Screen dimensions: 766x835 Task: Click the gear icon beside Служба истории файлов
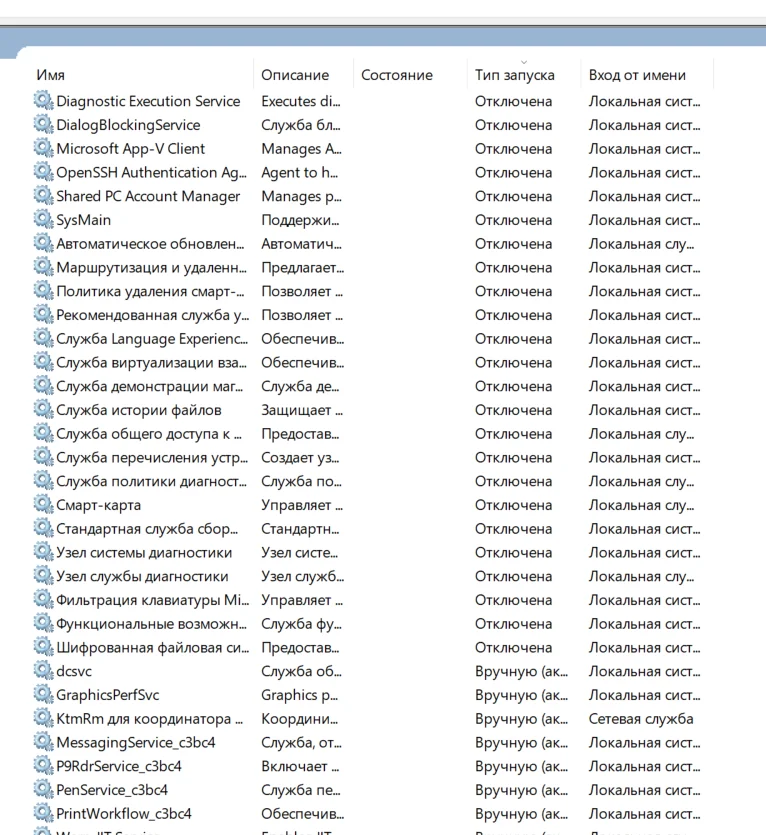[43, 410]
